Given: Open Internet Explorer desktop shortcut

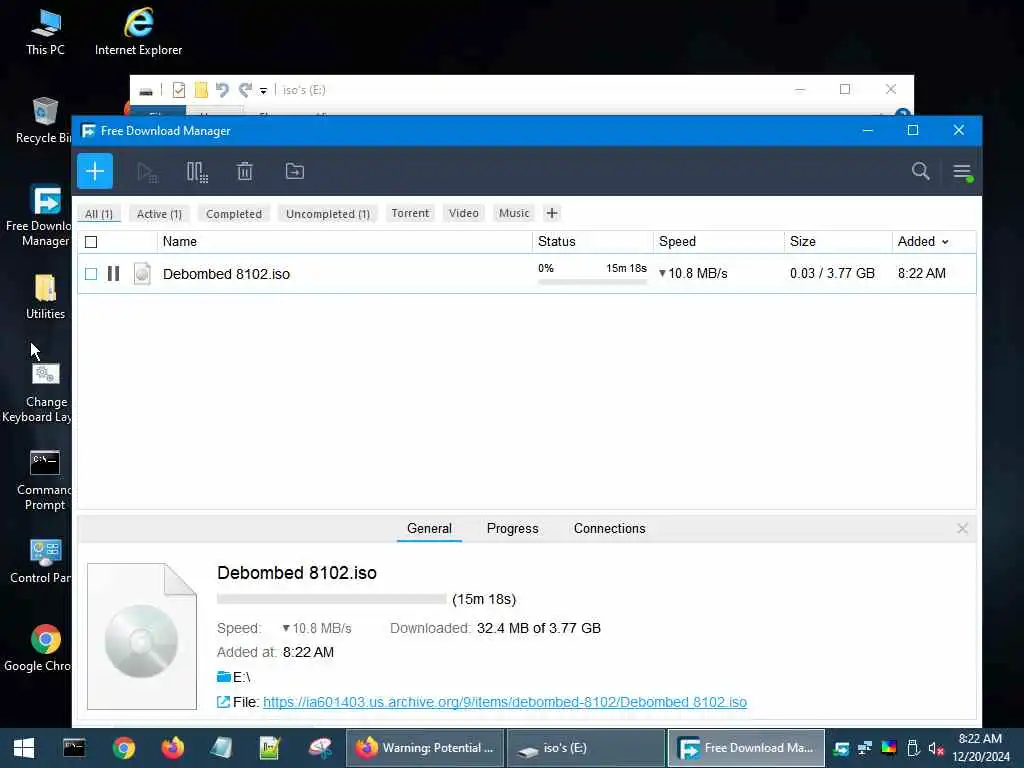Looking at the screenshot, I should [138, 31].
